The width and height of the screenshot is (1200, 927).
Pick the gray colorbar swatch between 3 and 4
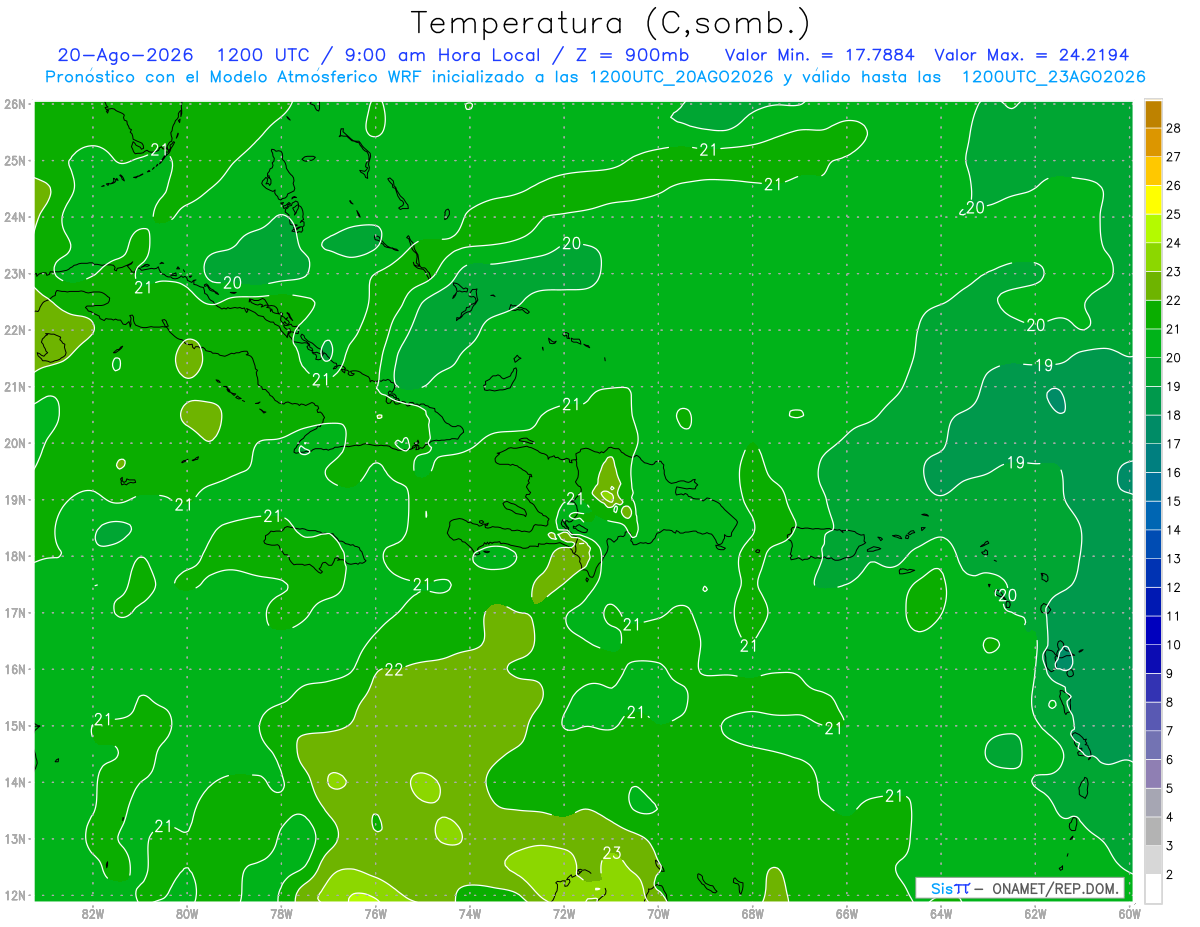coord(1153,831)
